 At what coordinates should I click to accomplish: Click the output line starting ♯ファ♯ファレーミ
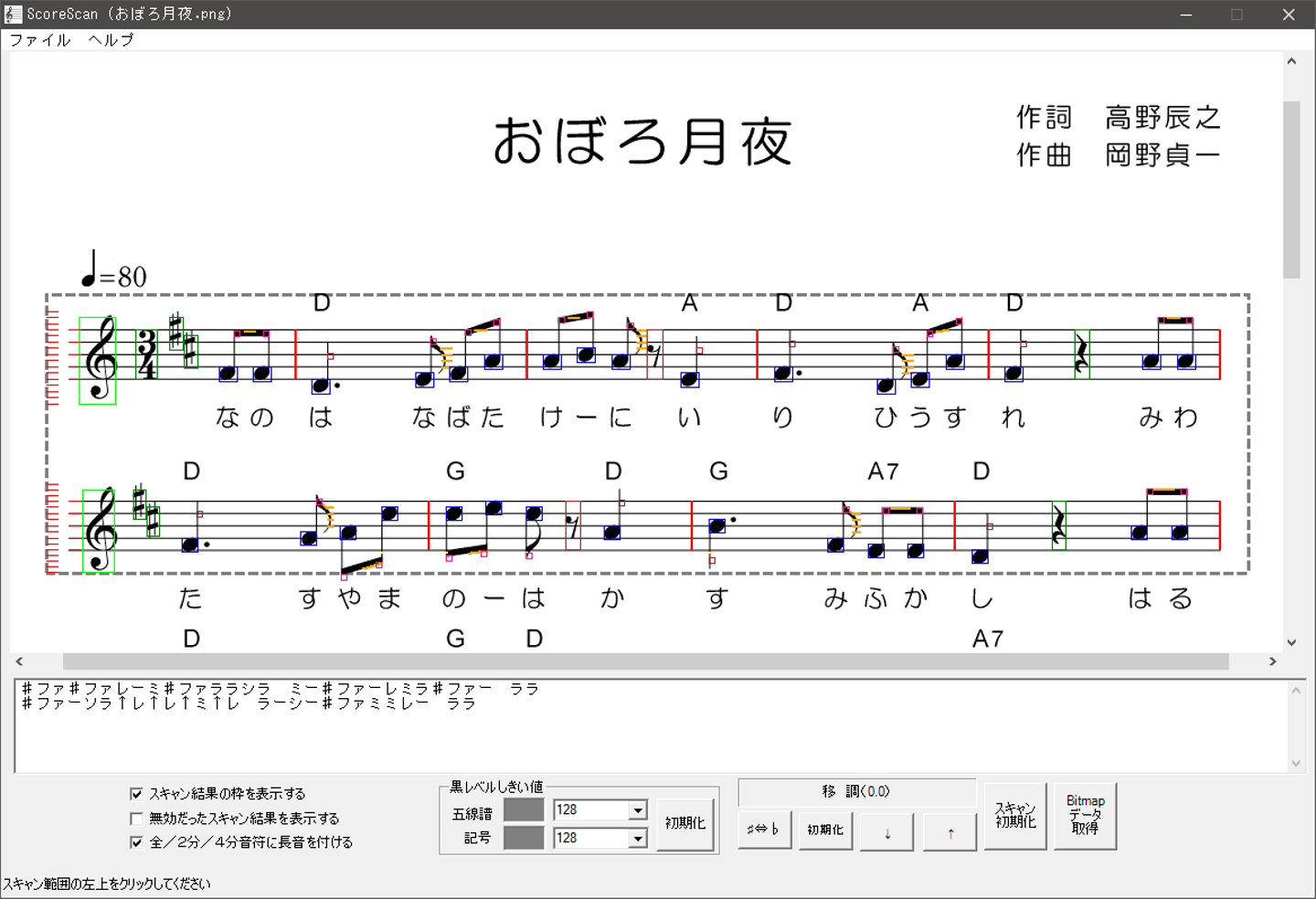[281, 689]
